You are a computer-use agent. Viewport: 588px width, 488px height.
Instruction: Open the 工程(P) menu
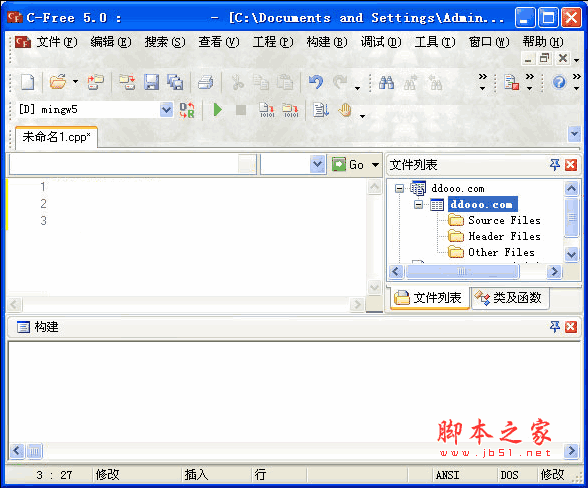click(273, 42)
